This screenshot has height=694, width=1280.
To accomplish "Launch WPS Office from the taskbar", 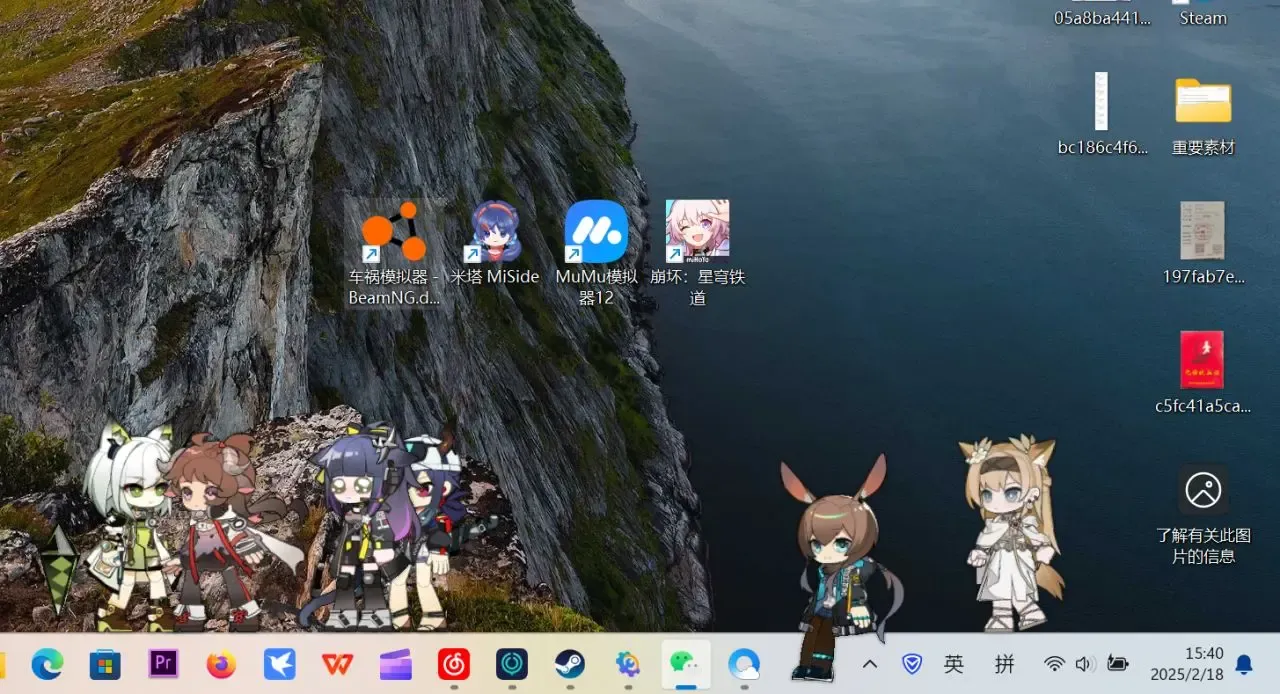I will click(x=337, y=663).
